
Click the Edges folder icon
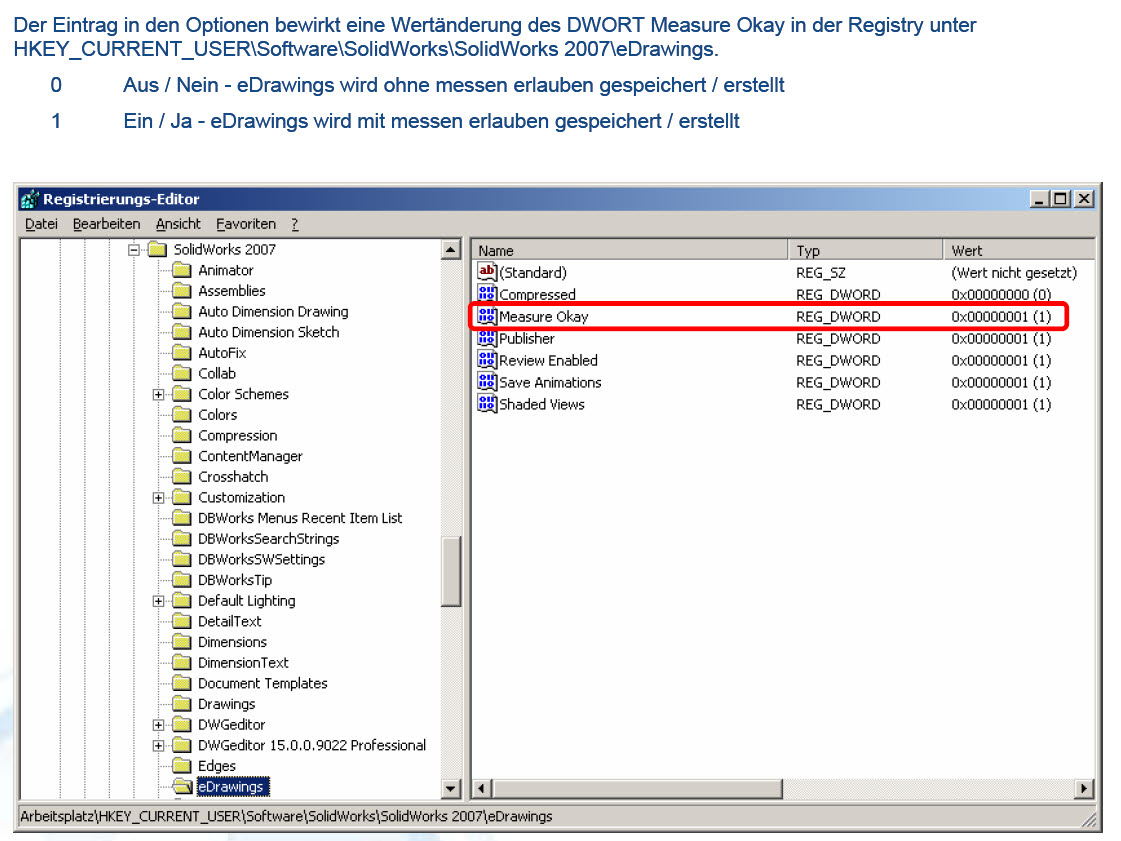182,766
